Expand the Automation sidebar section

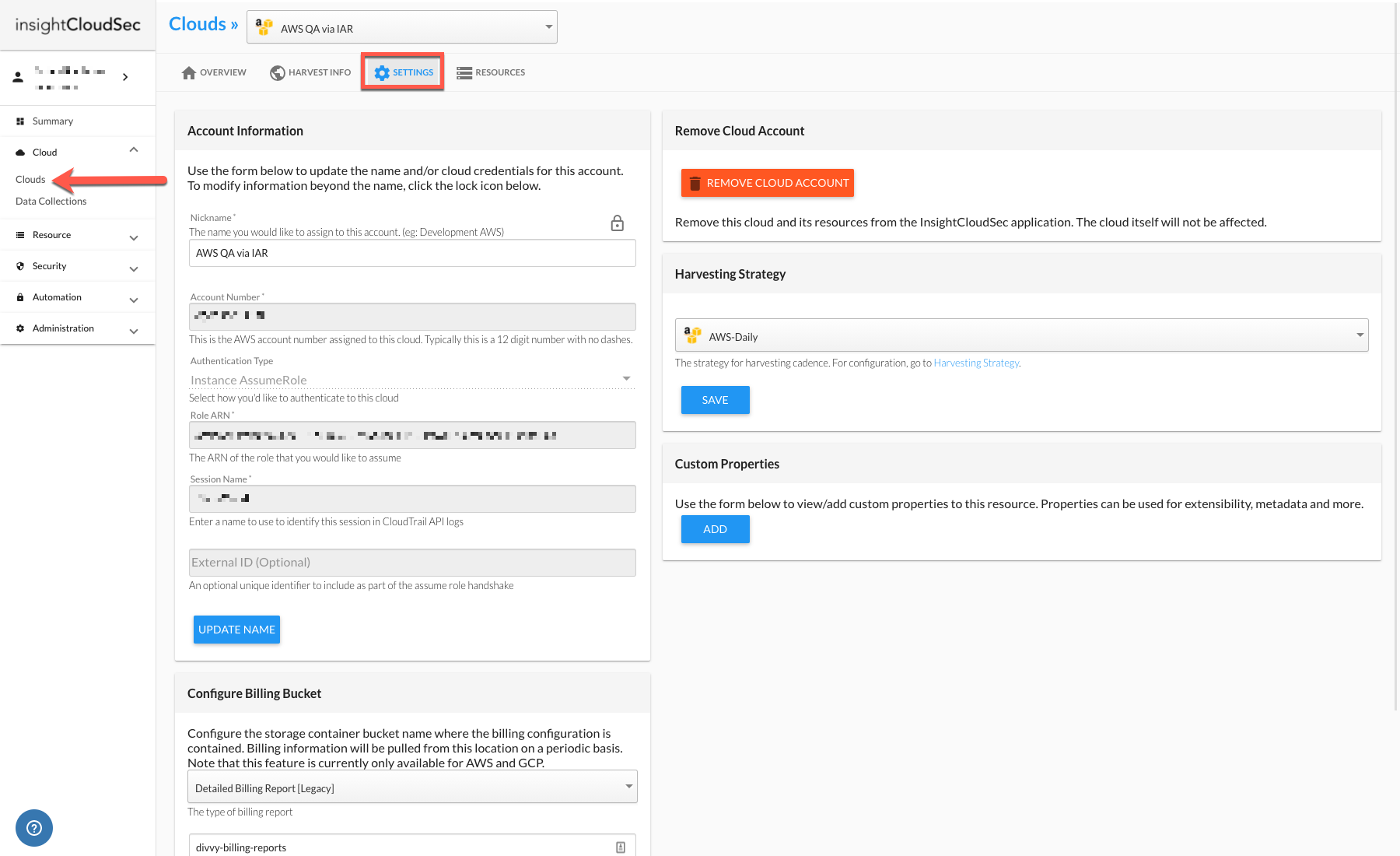134,300
